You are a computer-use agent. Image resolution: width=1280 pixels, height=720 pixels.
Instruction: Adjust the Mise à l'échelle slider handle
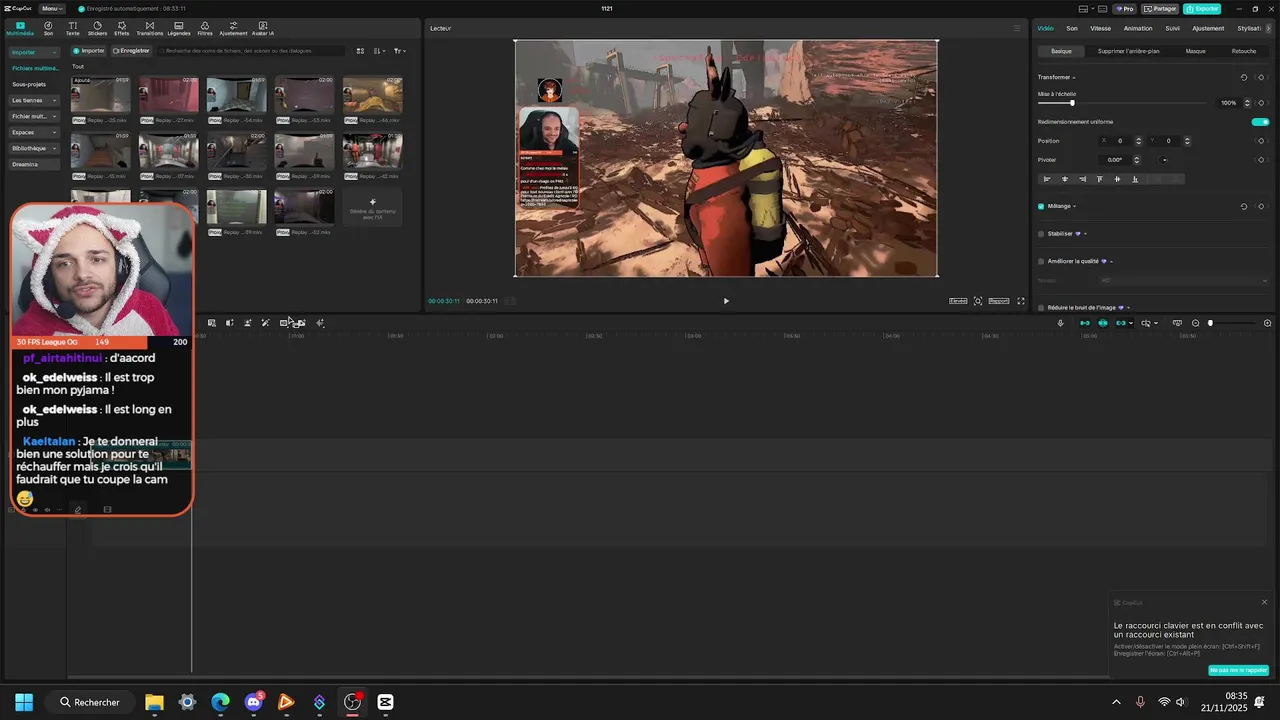(x=1072, y=103)
